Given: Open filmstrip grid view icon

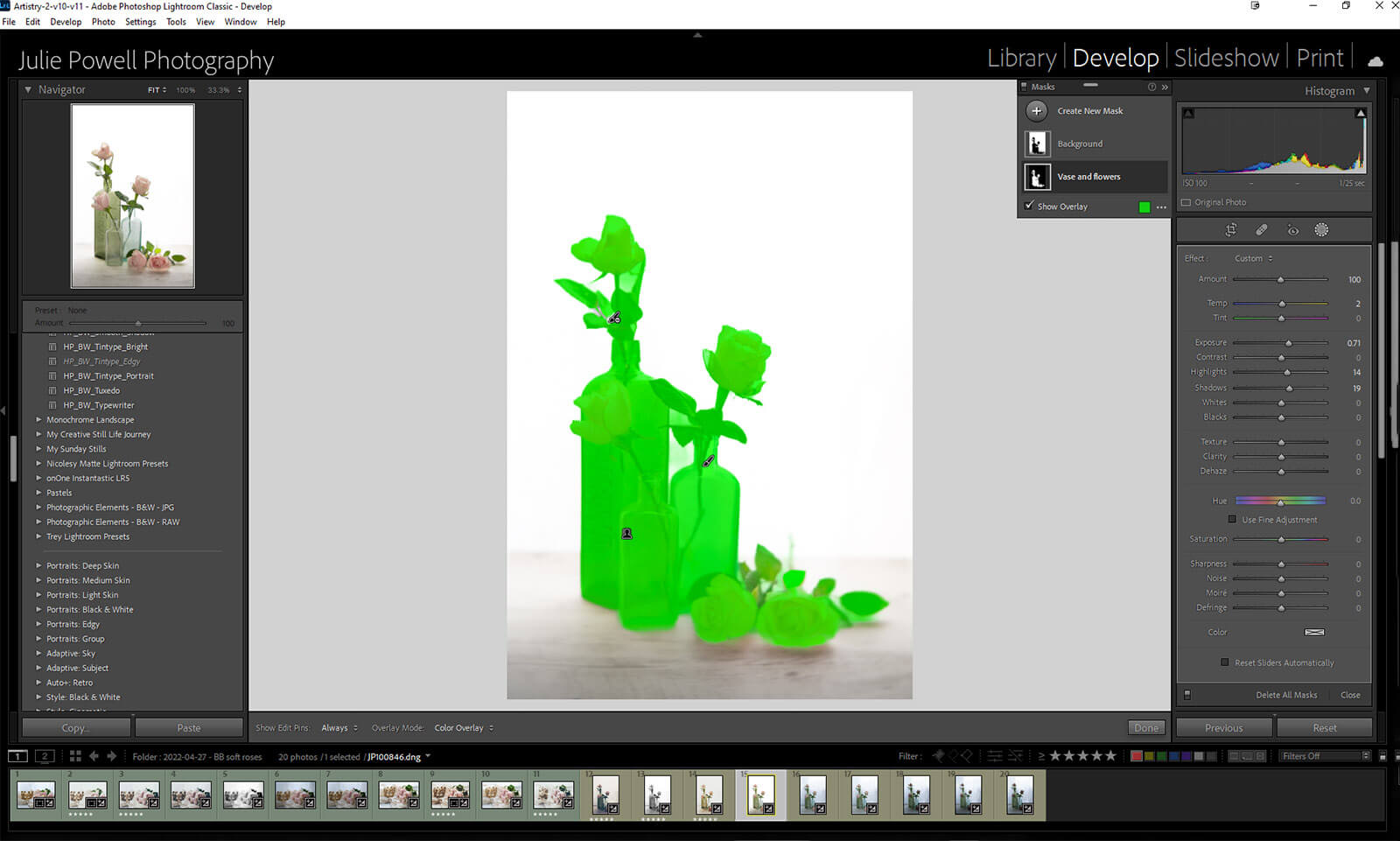Looking at the screenshot, I should click(75, 756).
